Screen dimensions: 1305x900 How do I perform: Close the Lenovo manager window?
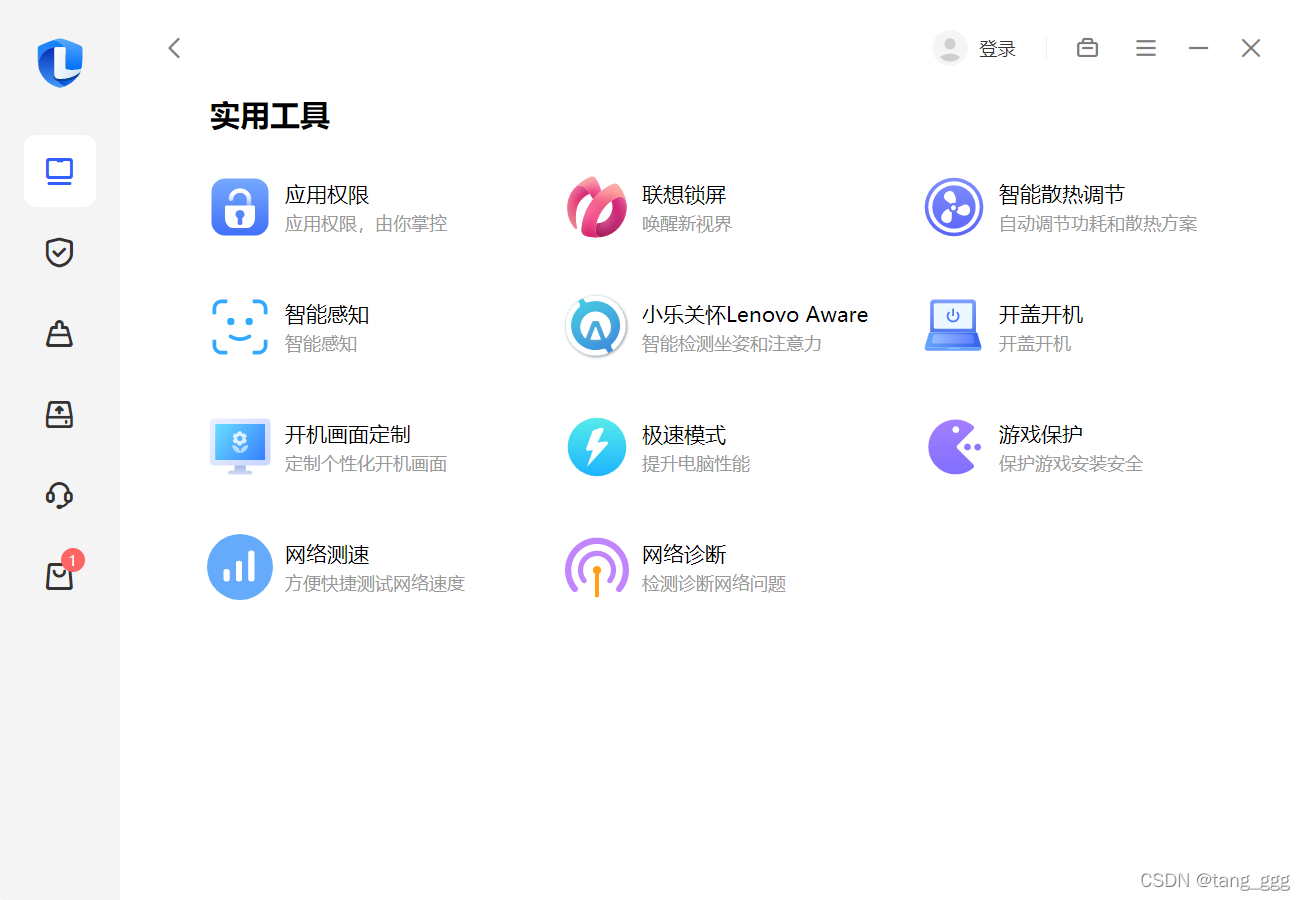[1251, 48]
